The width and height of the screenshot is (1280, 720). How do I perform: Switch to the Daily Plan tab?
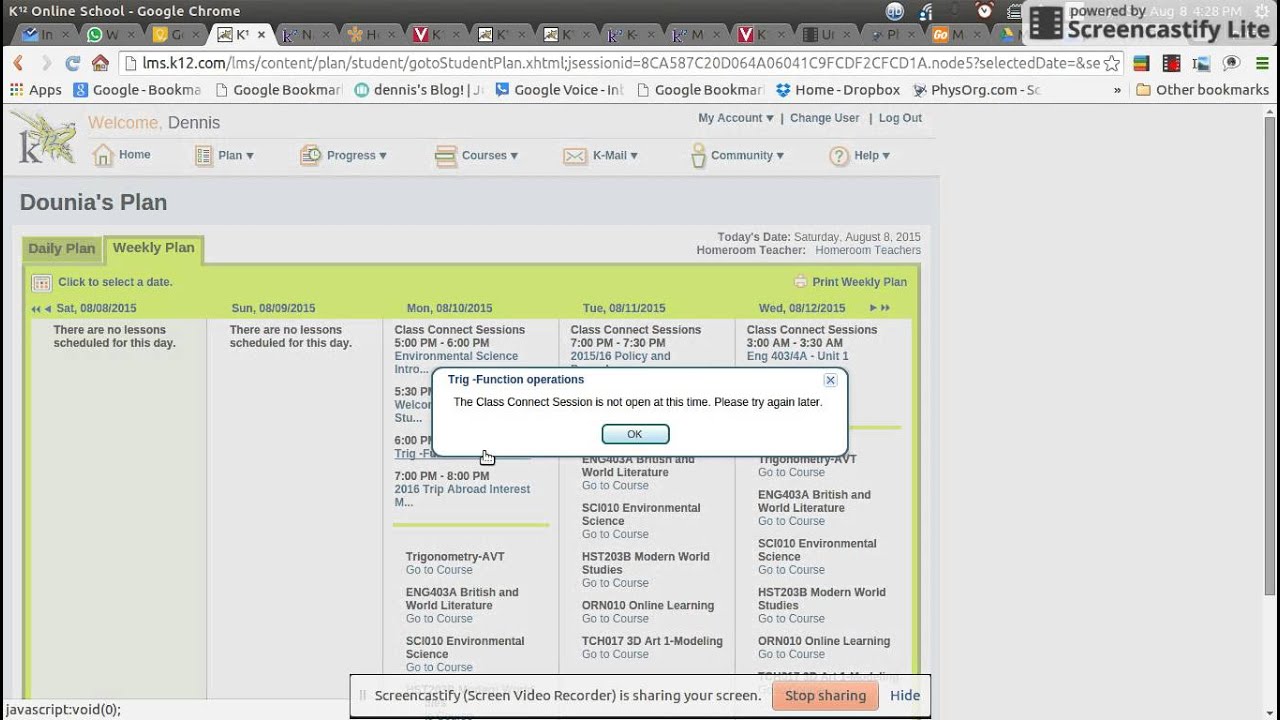[62, 249]
